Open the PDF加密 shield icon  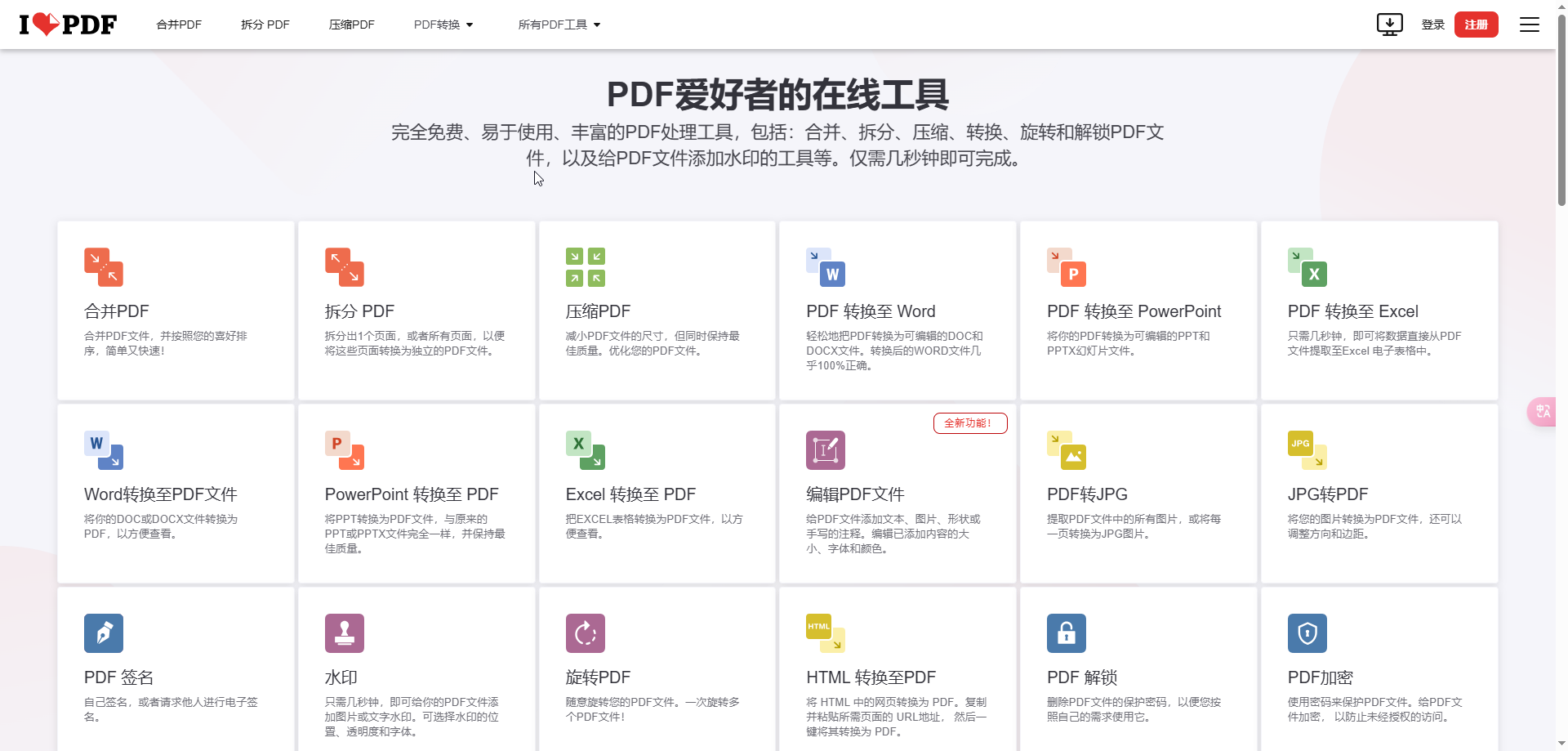click(x=1307, y=633)
